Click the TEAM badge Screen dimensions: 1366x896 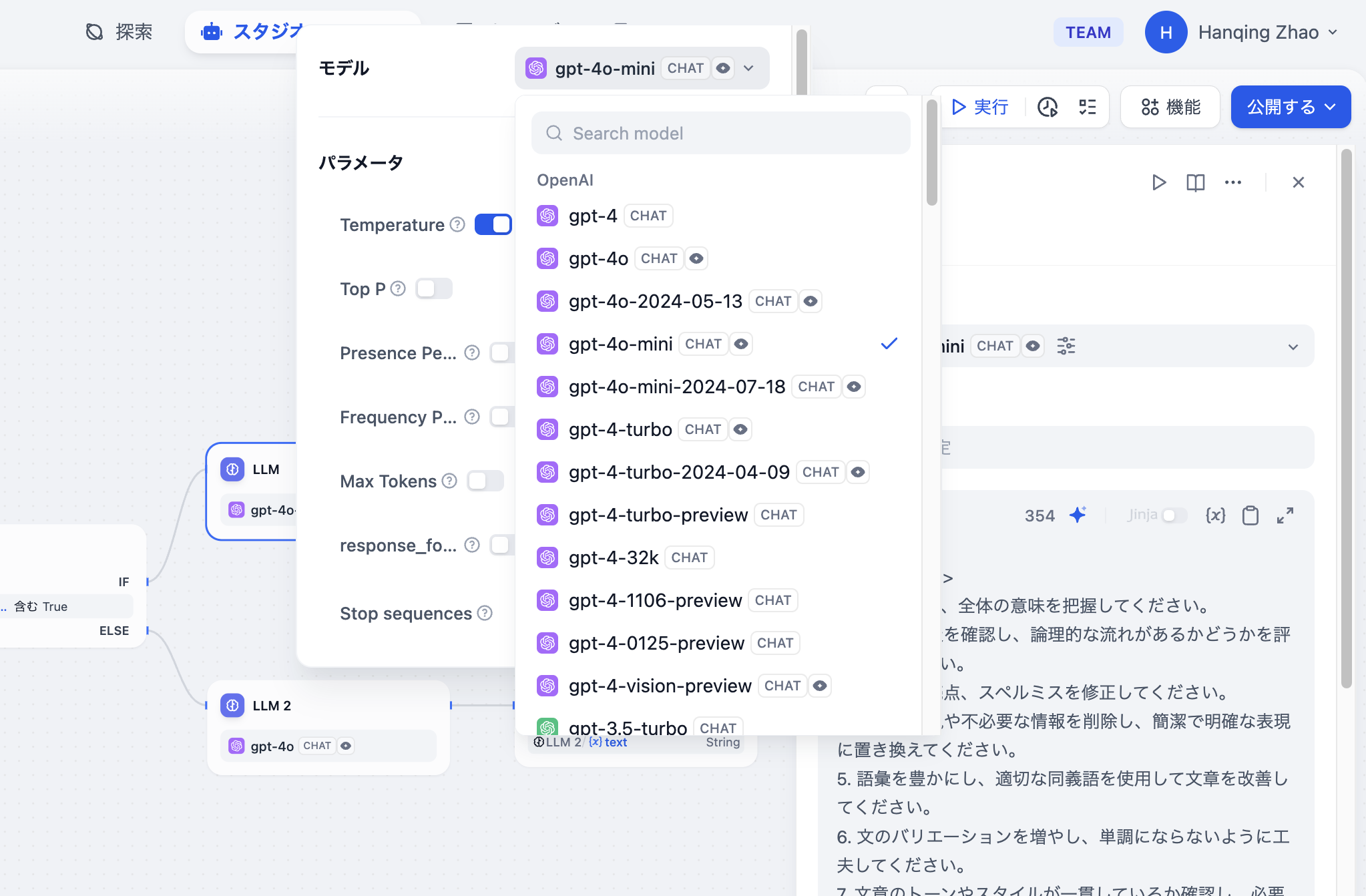(1088, 32)
